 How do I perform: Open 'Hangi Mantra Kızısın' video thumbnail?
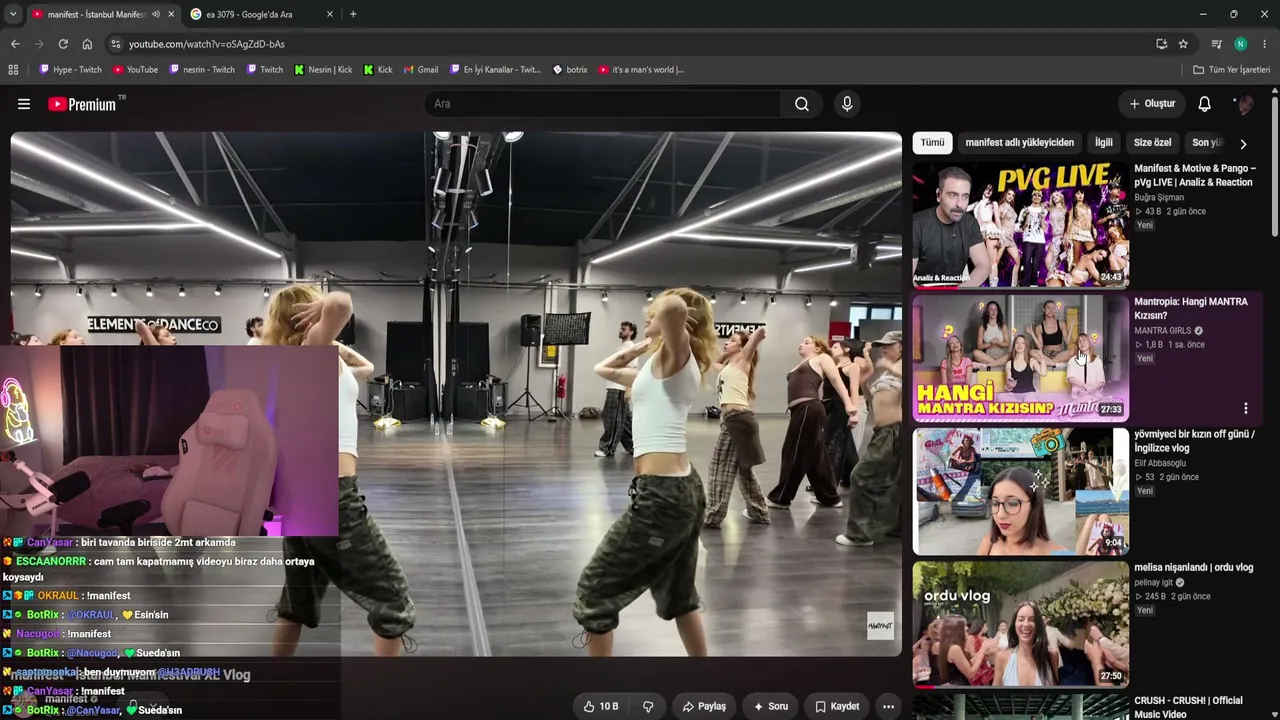1020,358
